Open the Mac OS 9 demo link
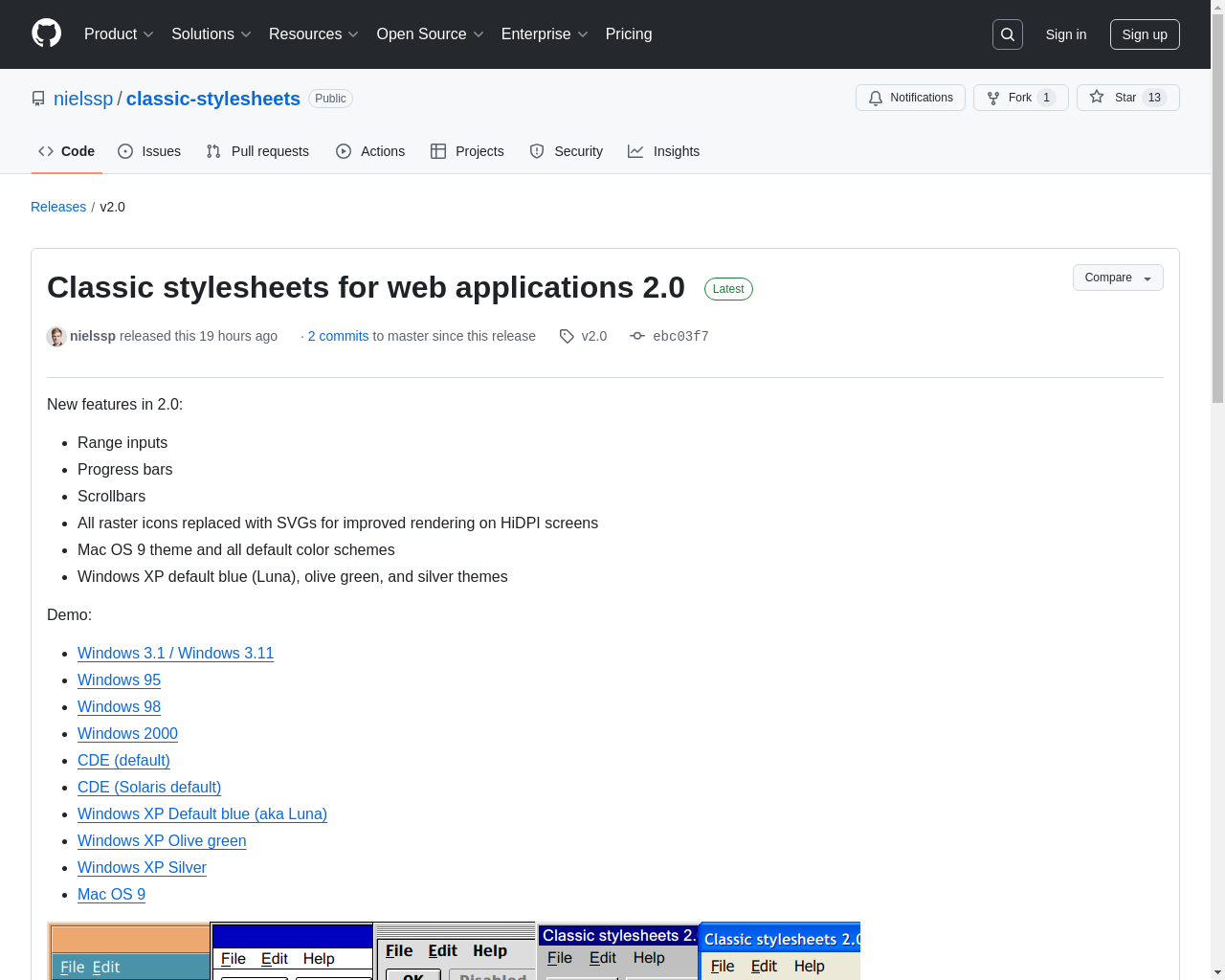This screenshot has height=980, width=1225. [x=111, y=894]
